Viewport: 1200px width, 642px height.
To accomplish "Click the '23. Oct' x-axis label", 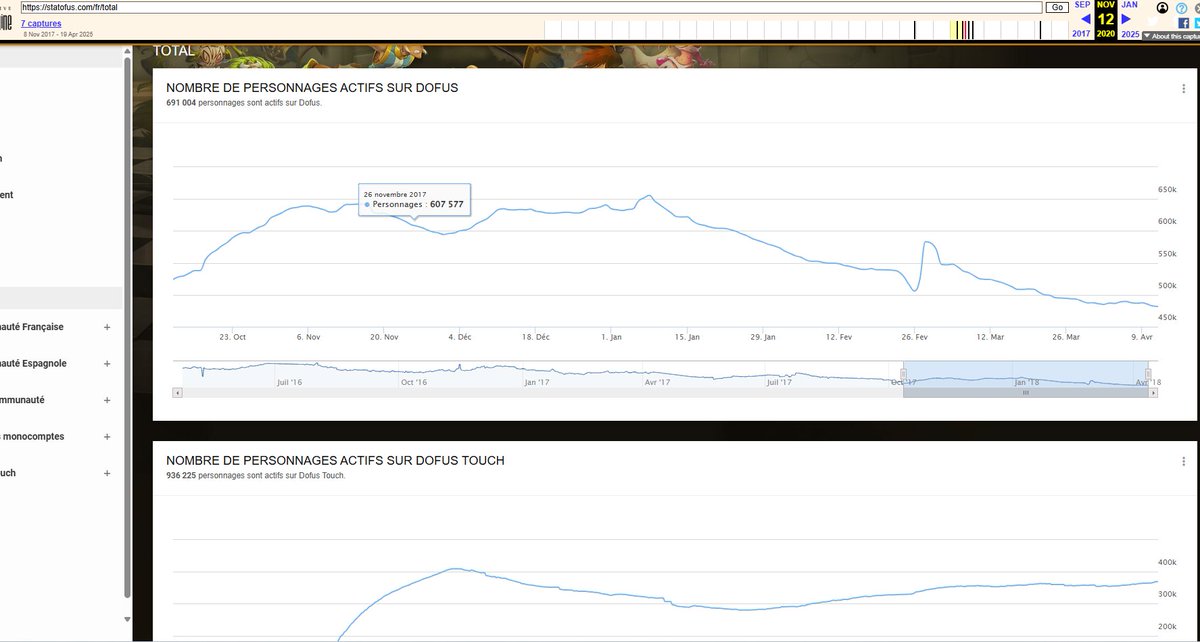I will pyautogui.click(x=233, y=337).
